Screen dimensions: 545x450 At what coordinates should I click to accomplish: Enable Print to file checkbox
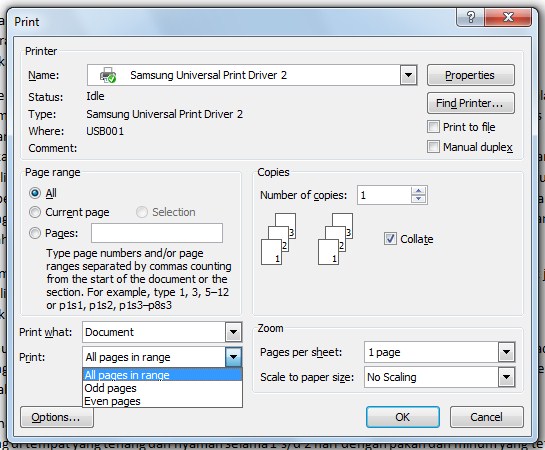[x=433, y=127]
